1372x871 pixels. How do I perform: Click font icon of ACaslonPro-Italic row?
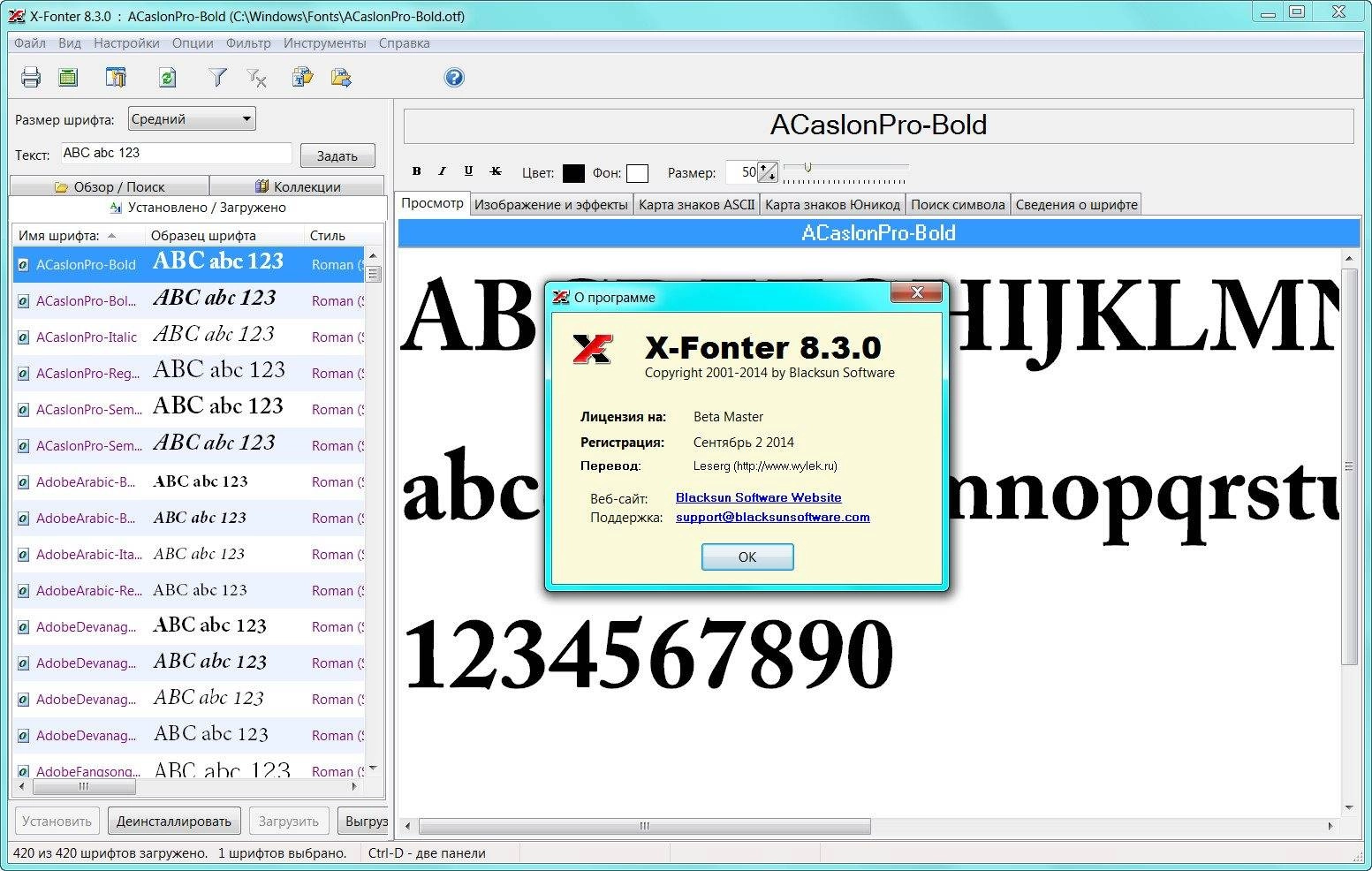(x=24, y=337)
